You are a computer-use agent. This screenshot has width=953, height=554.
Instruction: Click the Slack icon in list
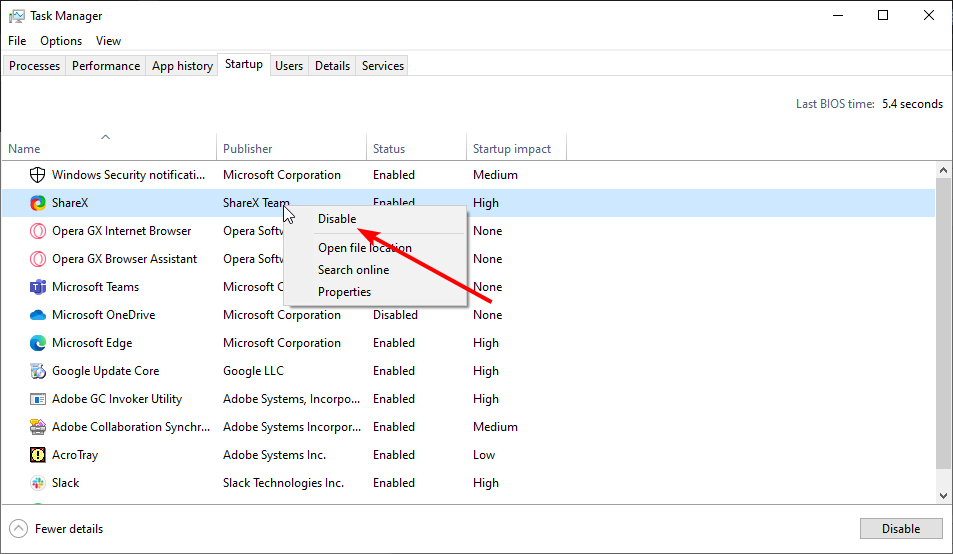[x=37, y=483]
